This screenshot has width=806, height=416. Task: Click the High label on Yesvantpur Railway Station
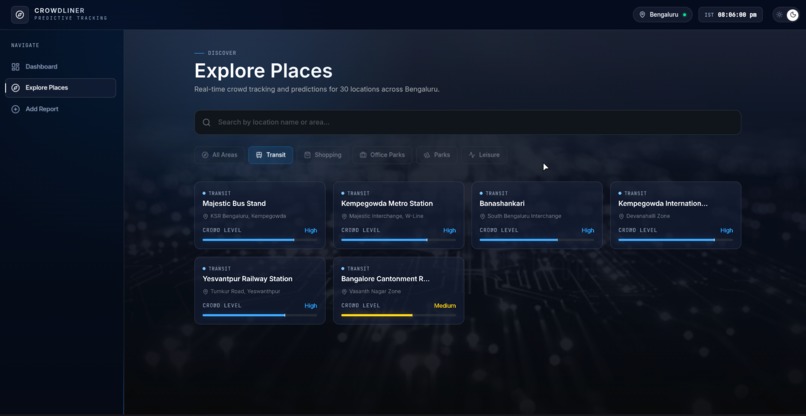310,305
